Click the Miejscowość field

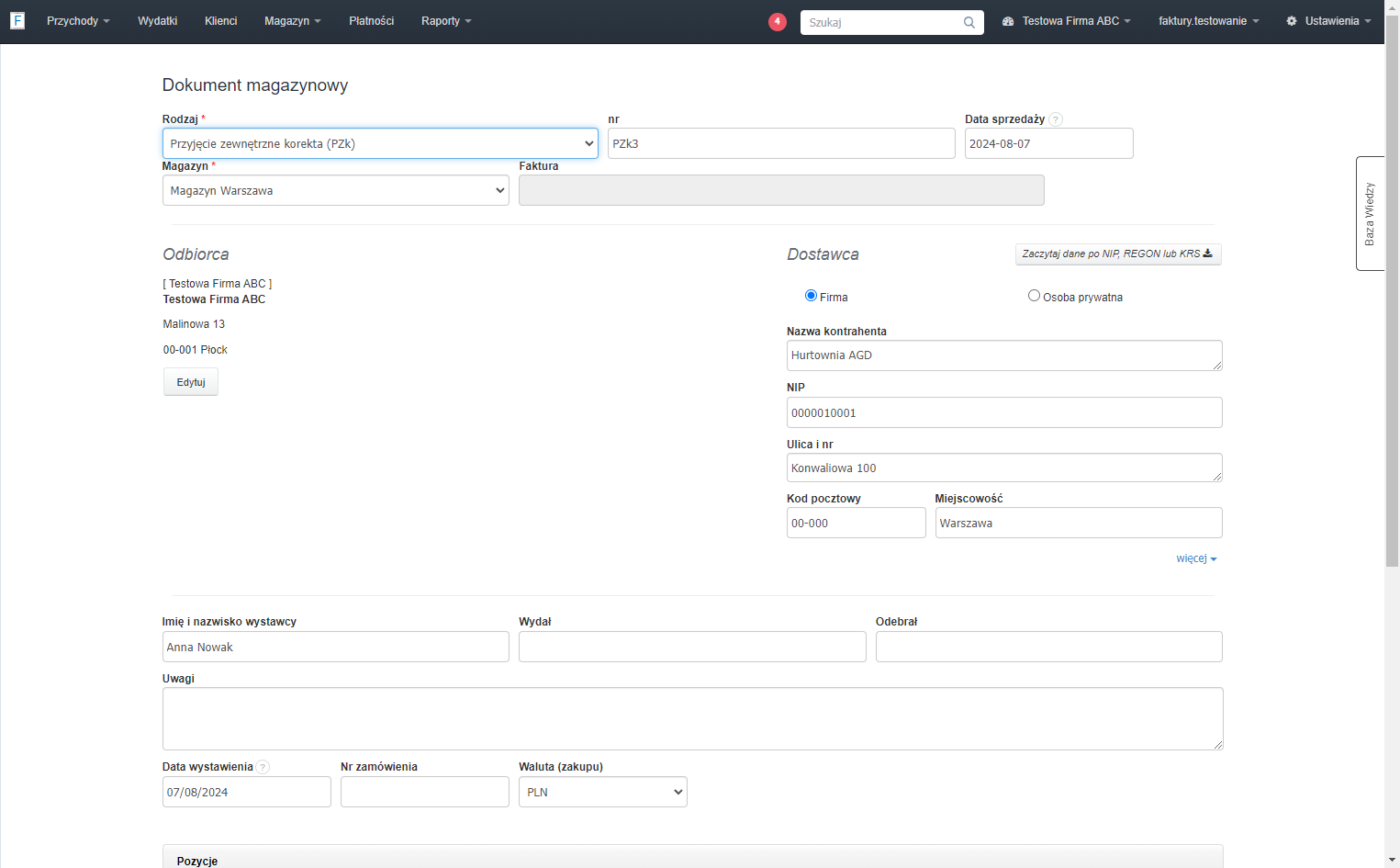(1079, 523)
